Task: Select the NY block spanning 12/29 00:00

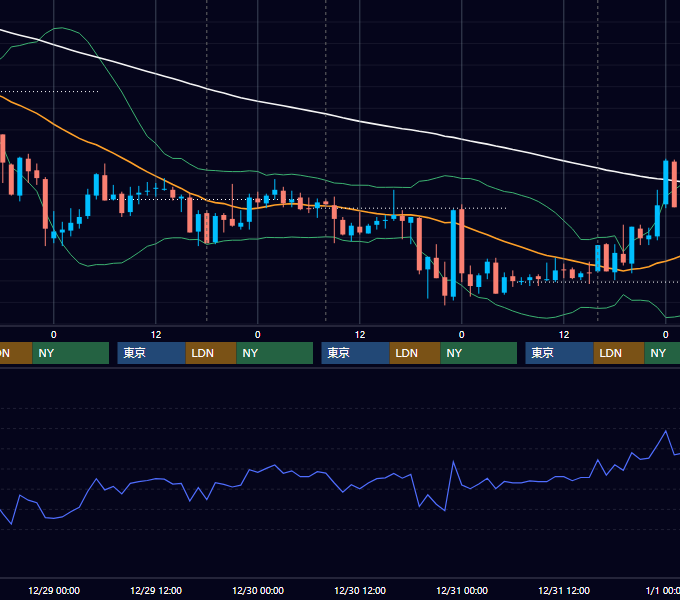Action: click(x=70, y=353)
